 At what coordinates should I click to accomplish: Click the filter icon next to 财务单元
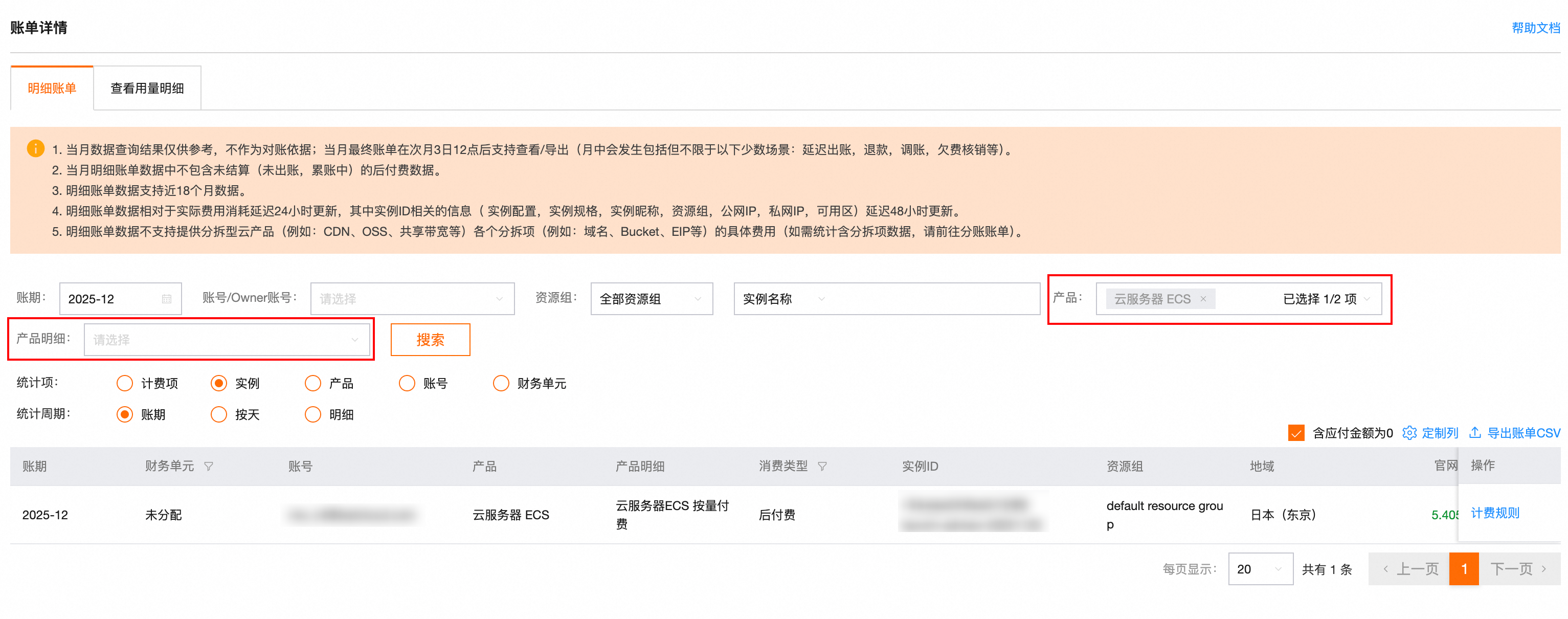tap(209, 466)
